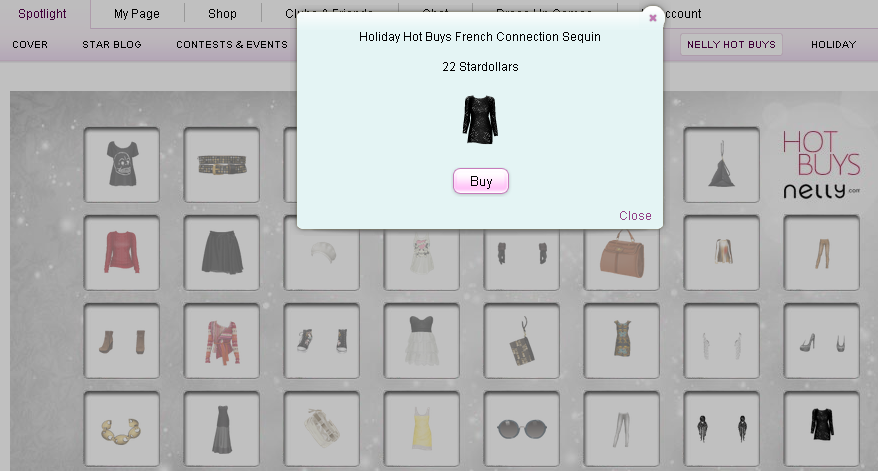The width and height of the screenshot is (878, 471).
Task: Go to the My Page tab
Action: pyautogui.click(x=137, y=13)
